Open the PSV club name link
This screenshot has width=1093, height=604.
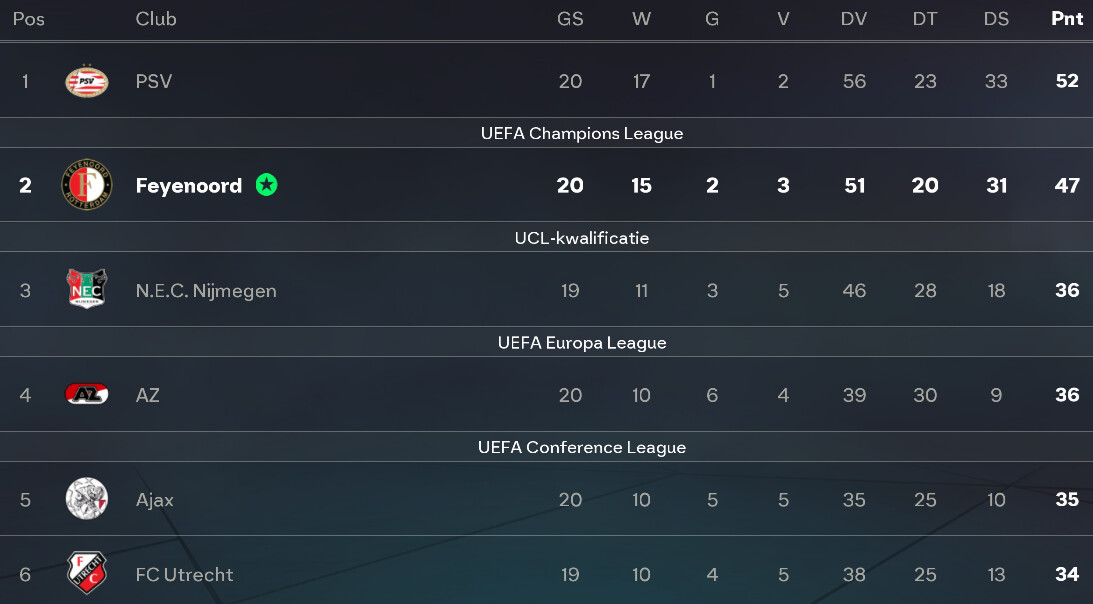pyautogui.click(x=154, y=81)
